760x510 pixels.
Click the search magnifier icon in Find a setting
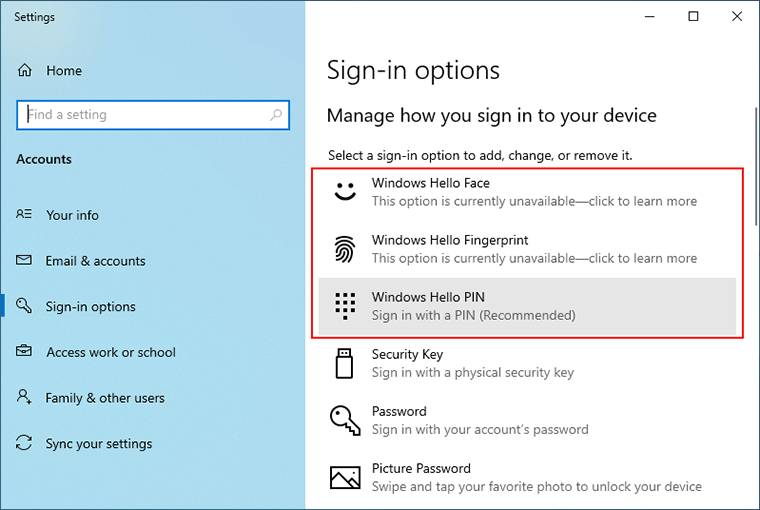[276, 115]
